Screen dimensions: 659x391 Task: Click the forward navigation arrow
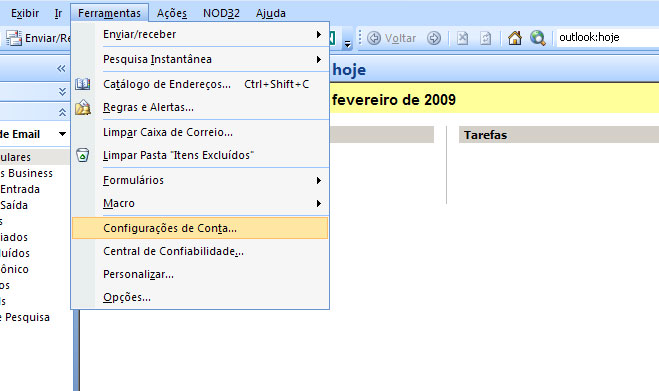(x=434, y=38)
